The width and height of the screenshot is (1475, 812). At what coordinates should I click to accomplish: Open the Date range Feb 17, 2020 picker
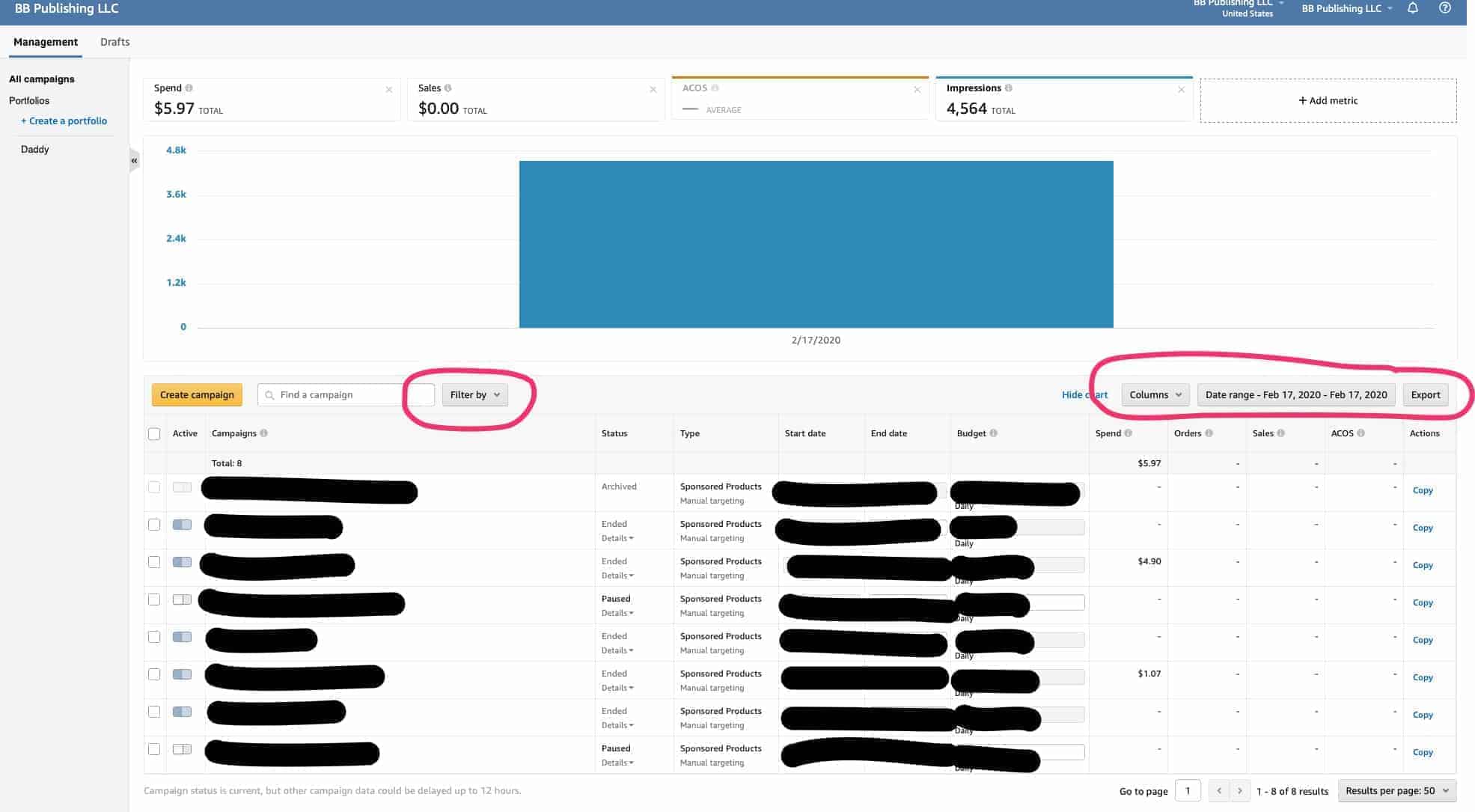[x=1296, y=395]
